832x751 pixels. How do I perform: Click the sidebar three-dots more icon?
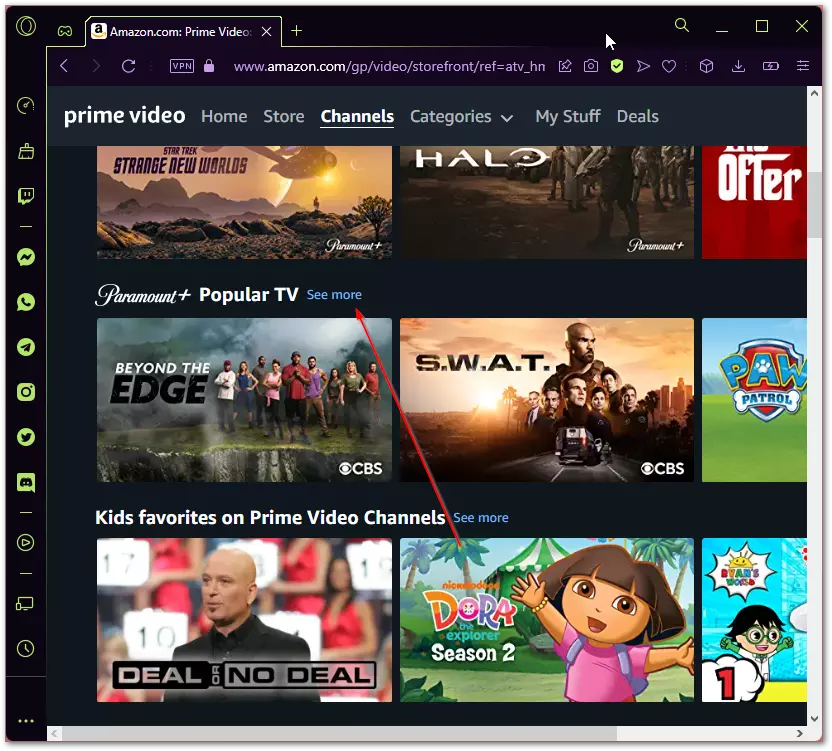click(26, 721)
